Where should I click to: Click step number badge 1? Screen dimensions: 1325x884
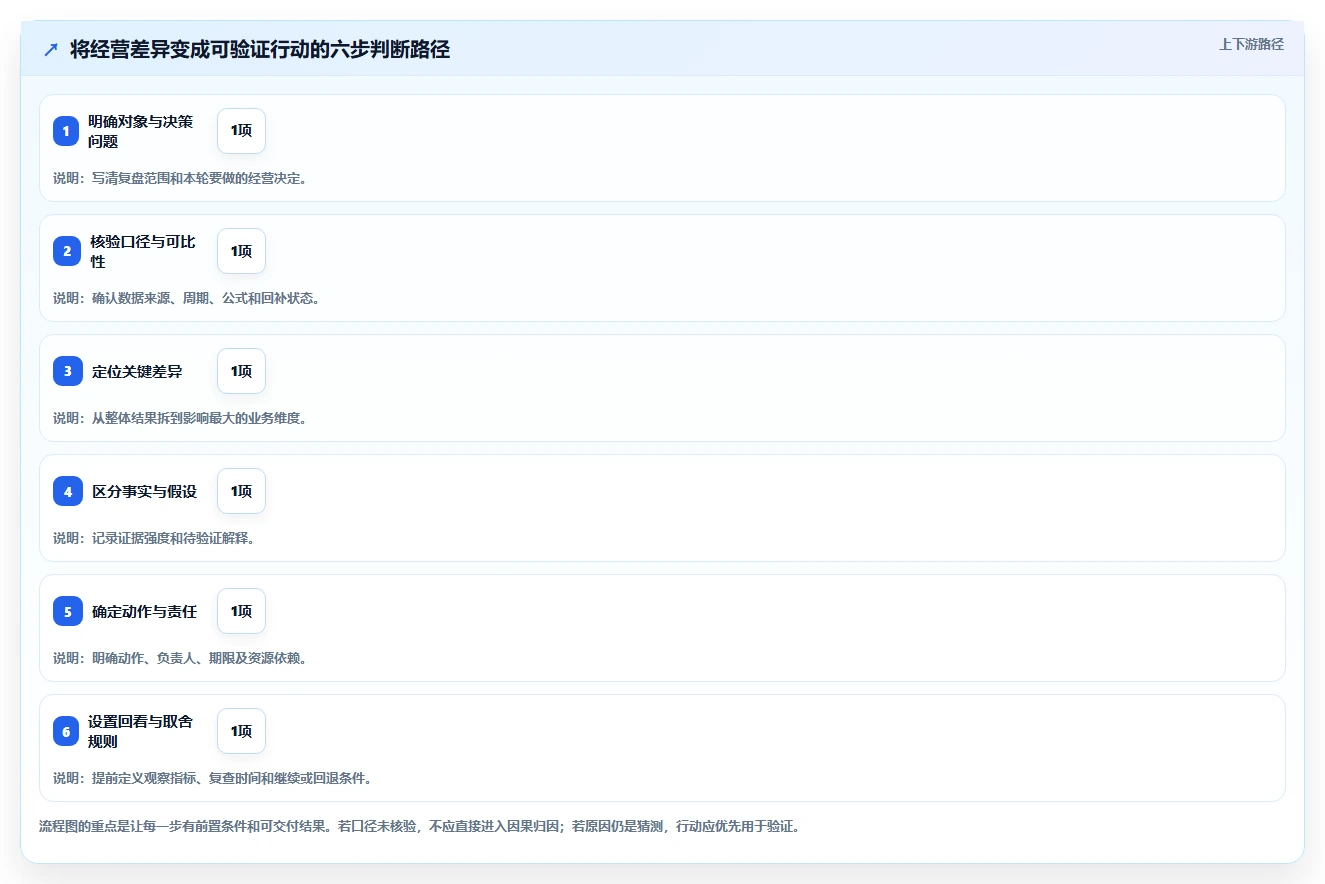pos(66,131)
